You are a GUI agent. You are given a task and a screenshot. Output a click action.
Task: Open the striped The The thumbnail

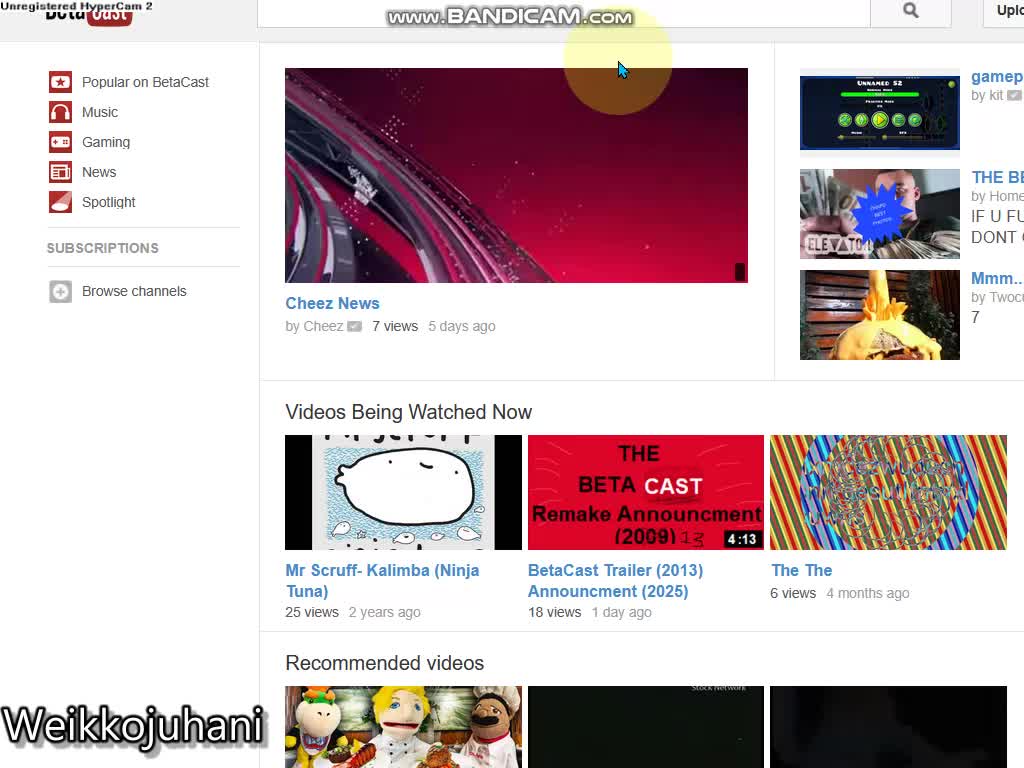(888, 492)
